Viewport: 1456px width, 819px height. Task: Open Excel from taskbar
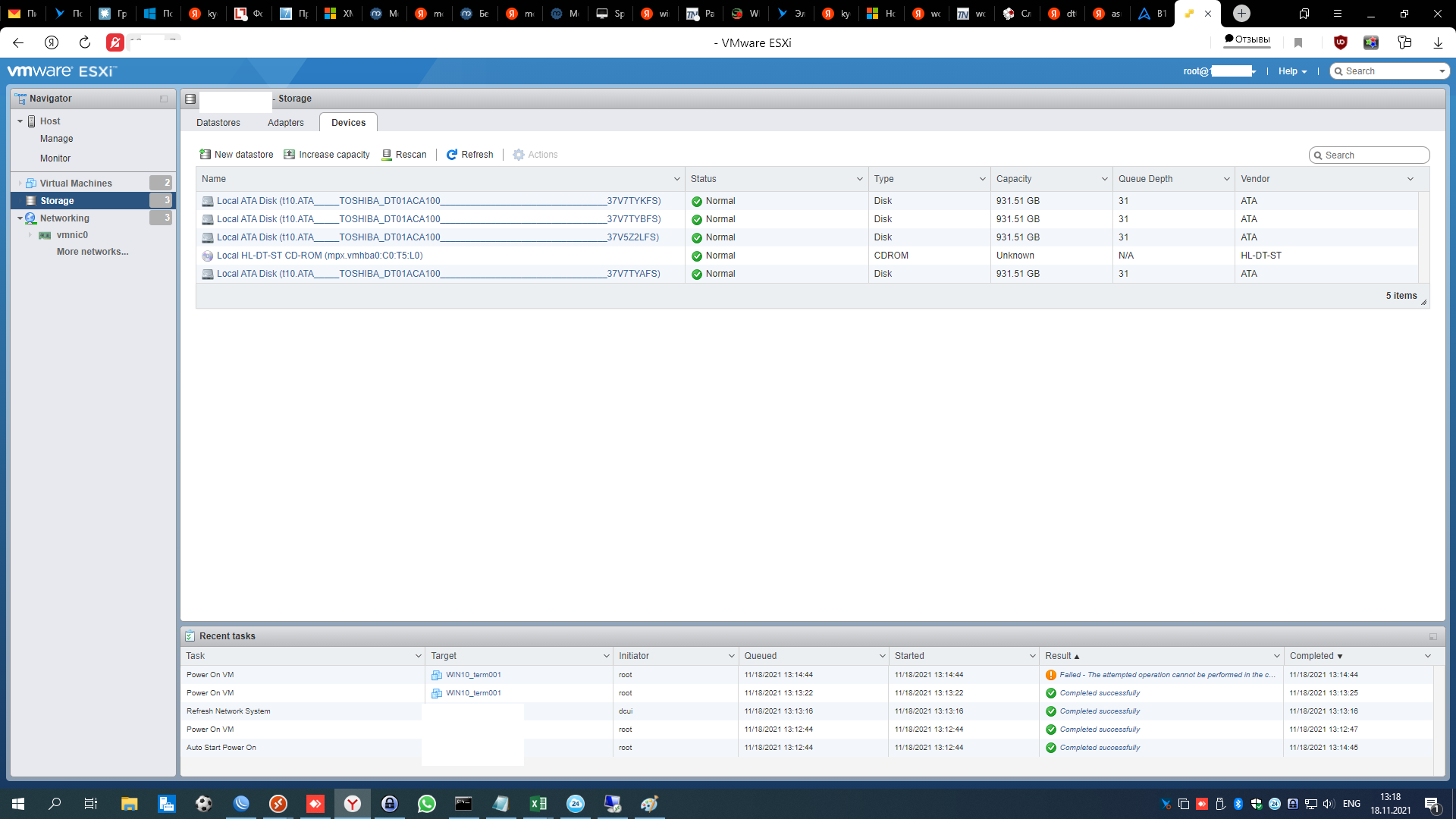coord(538,804)
